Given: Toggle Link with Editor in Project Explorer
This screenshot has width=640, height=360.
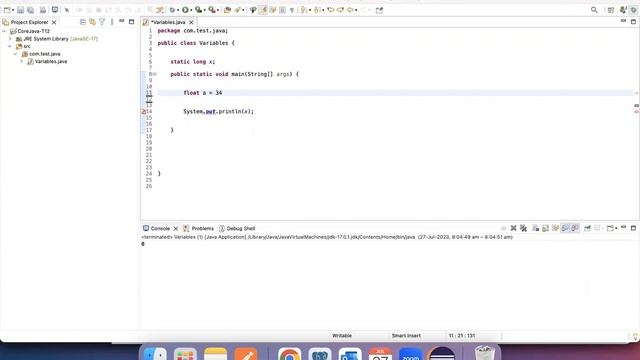Looking at the screenshot, I should [x=93, y=22].
